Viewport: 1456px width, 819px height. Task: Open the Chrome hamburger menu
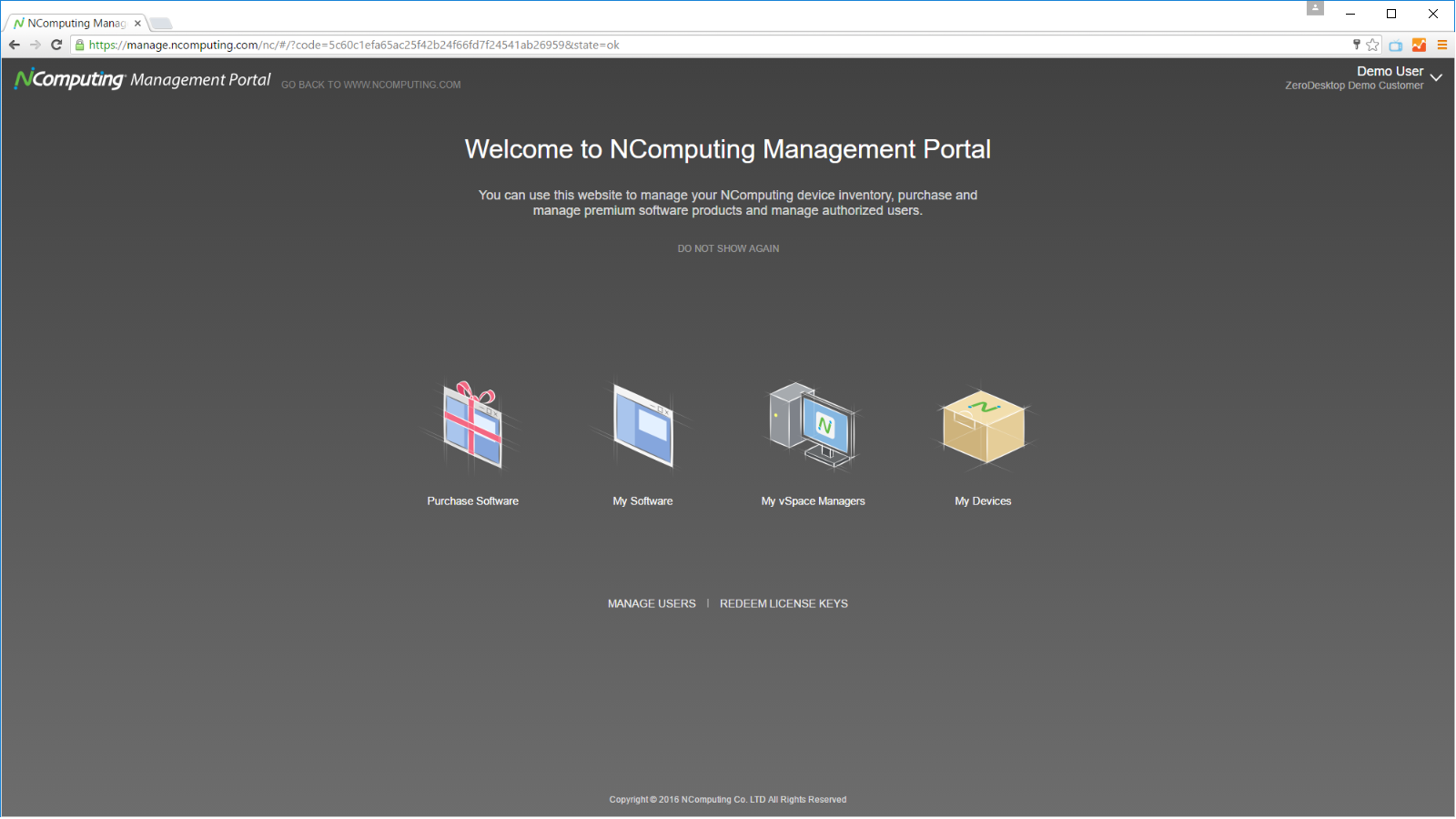click(x=1442, y=45)
